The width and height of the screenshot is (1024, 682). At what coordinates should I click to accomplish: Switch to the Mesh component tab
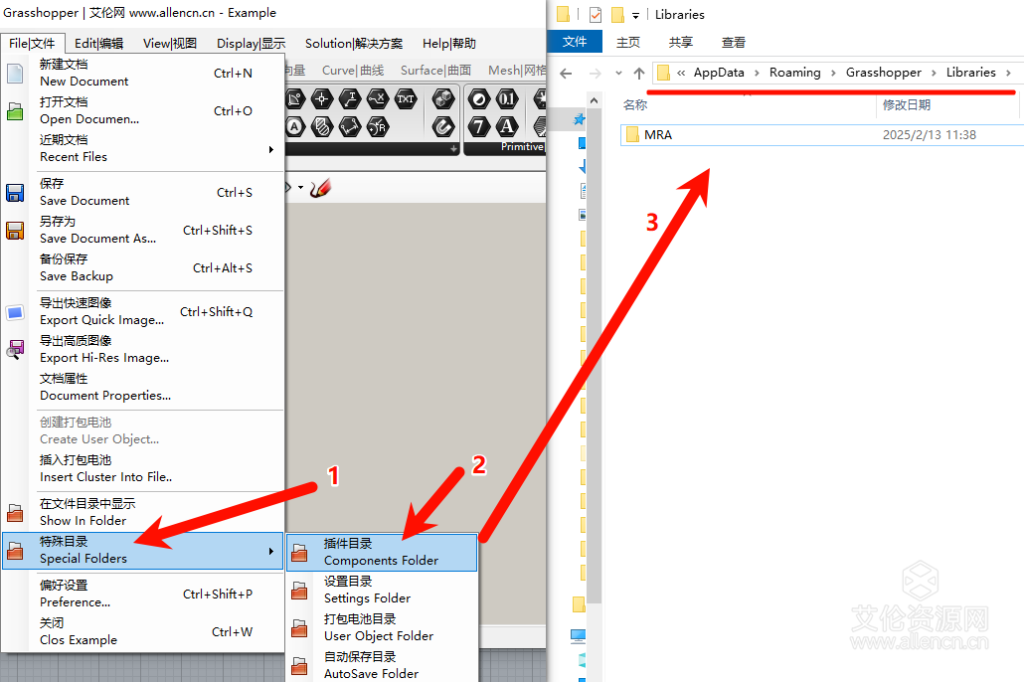coord(517,71)
